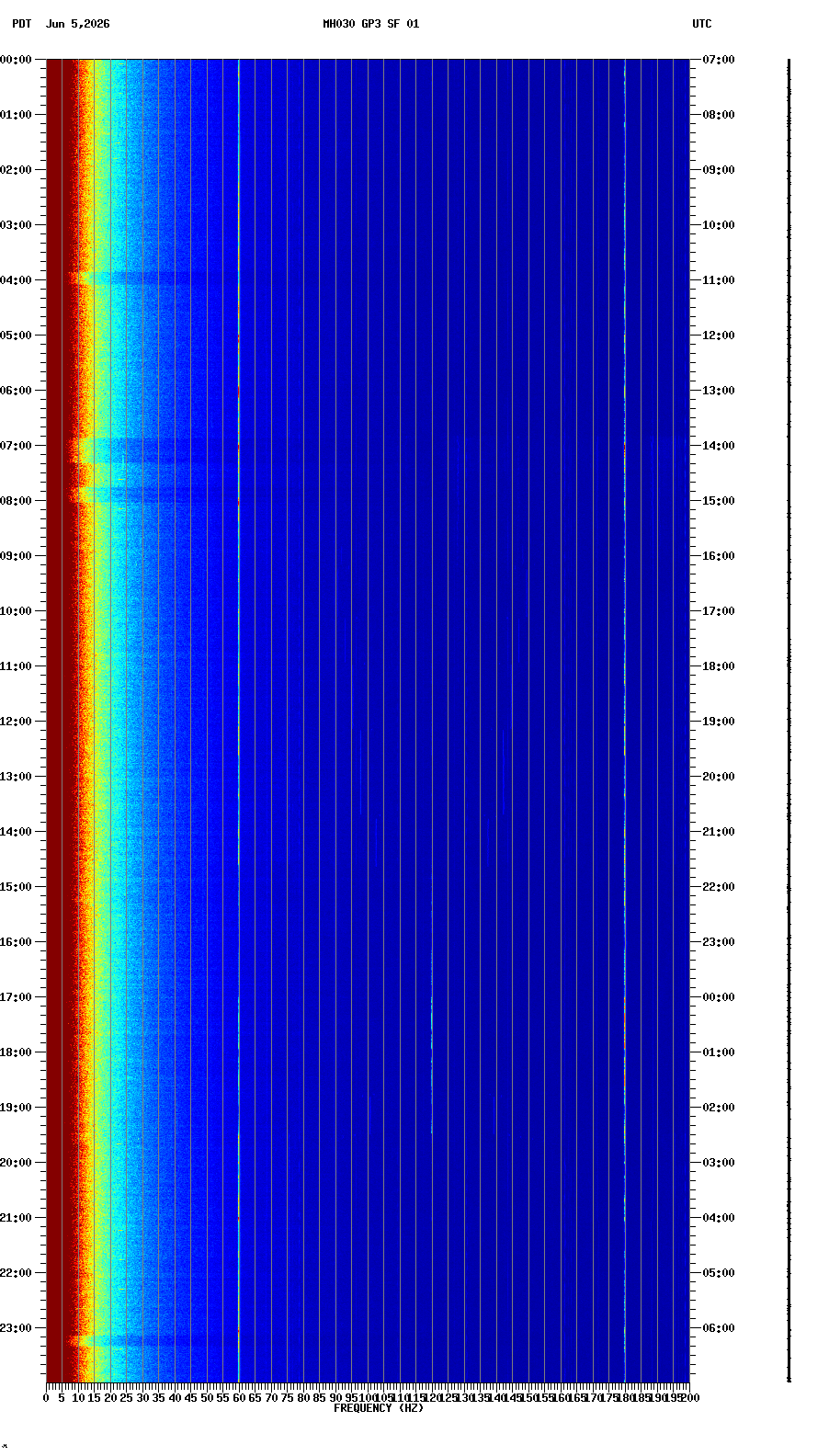Click the UTC time label '09:00'
This screenshot has height=1456, width=829.
[x=719, y=170]
